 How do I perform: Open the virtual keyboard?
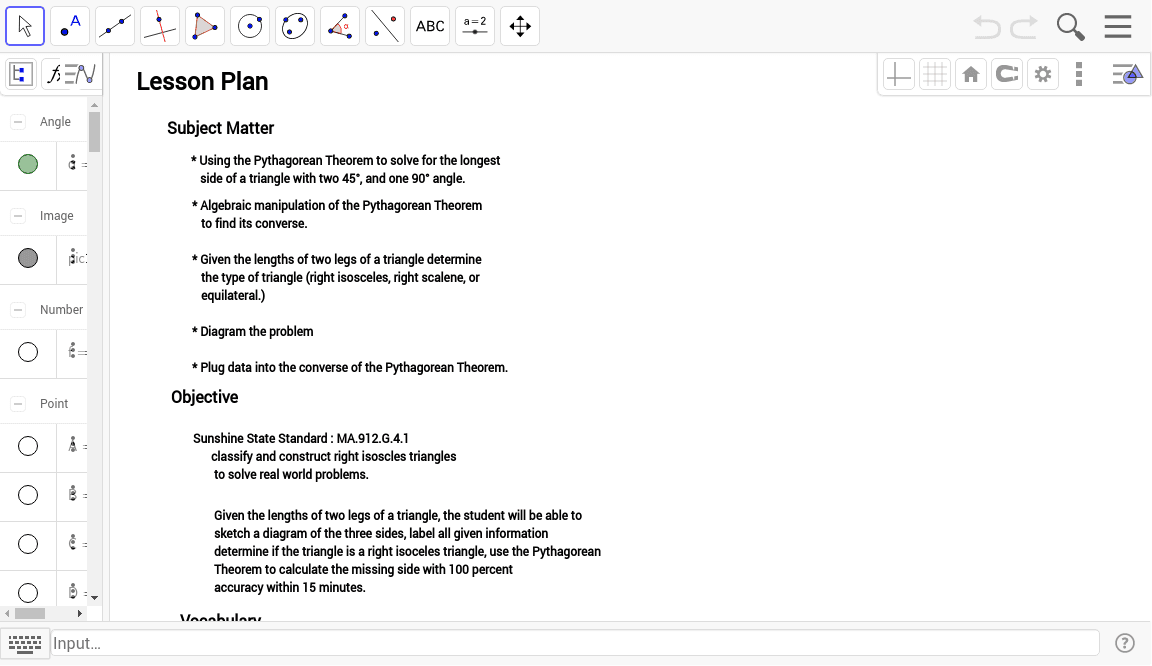[25, 644]
